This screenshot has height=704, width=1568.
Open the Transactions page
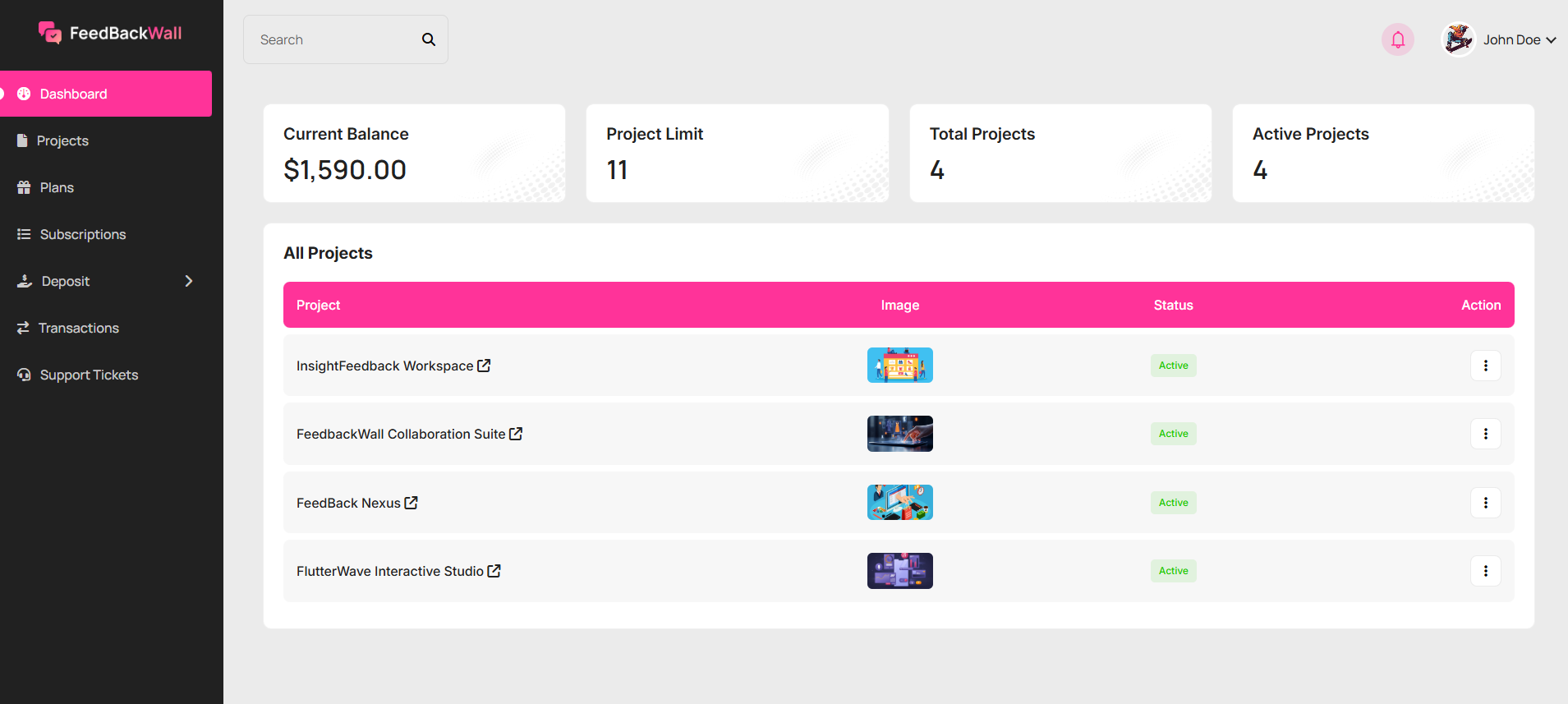(x=78, y=328)
